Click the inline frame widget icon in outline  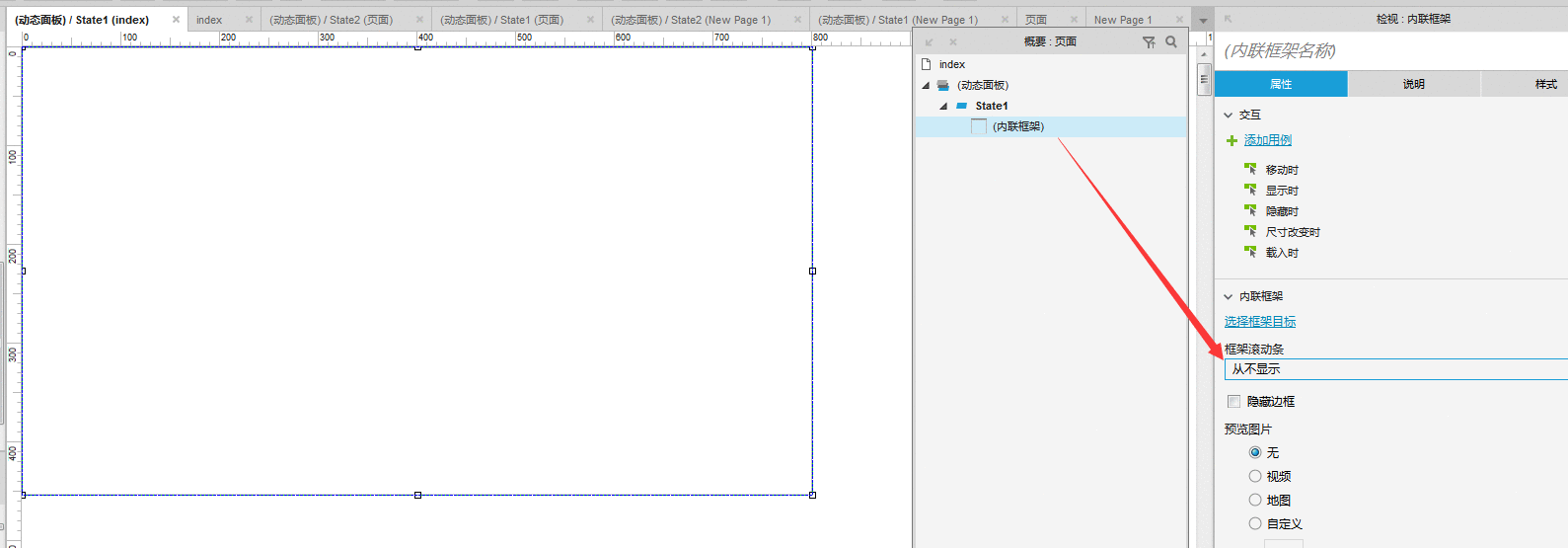coord(979,126)
